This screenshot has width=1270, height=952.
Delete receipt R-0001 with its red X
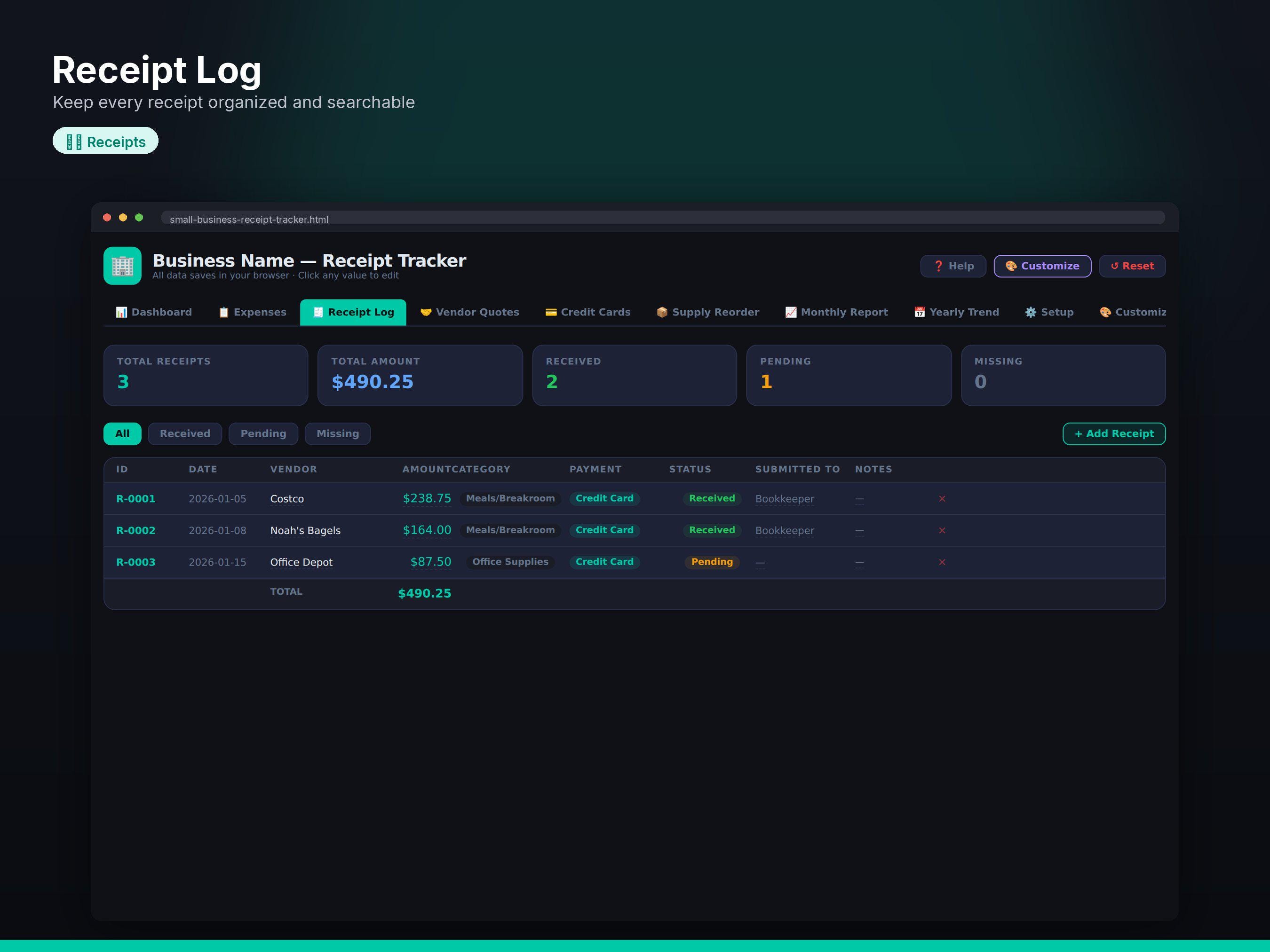[x=942, y=499]
